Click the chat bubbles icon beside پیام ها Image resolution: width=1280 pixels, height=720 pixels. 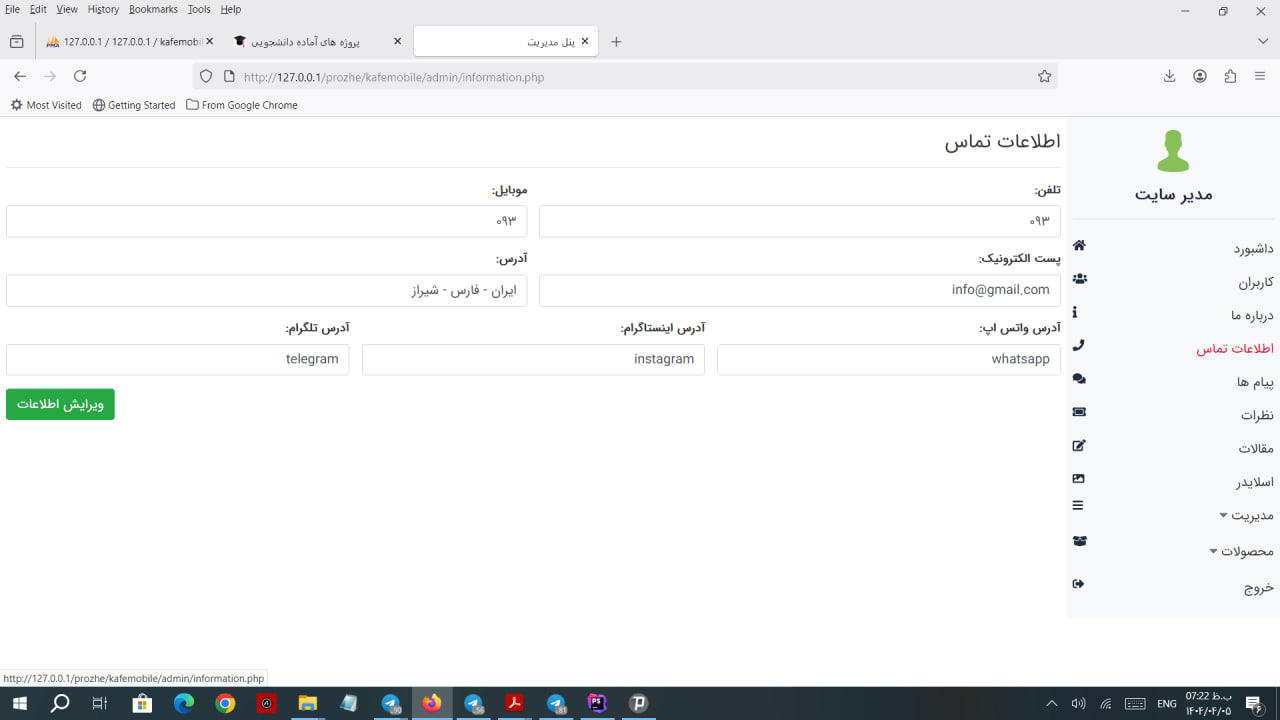pos(1079,379)
